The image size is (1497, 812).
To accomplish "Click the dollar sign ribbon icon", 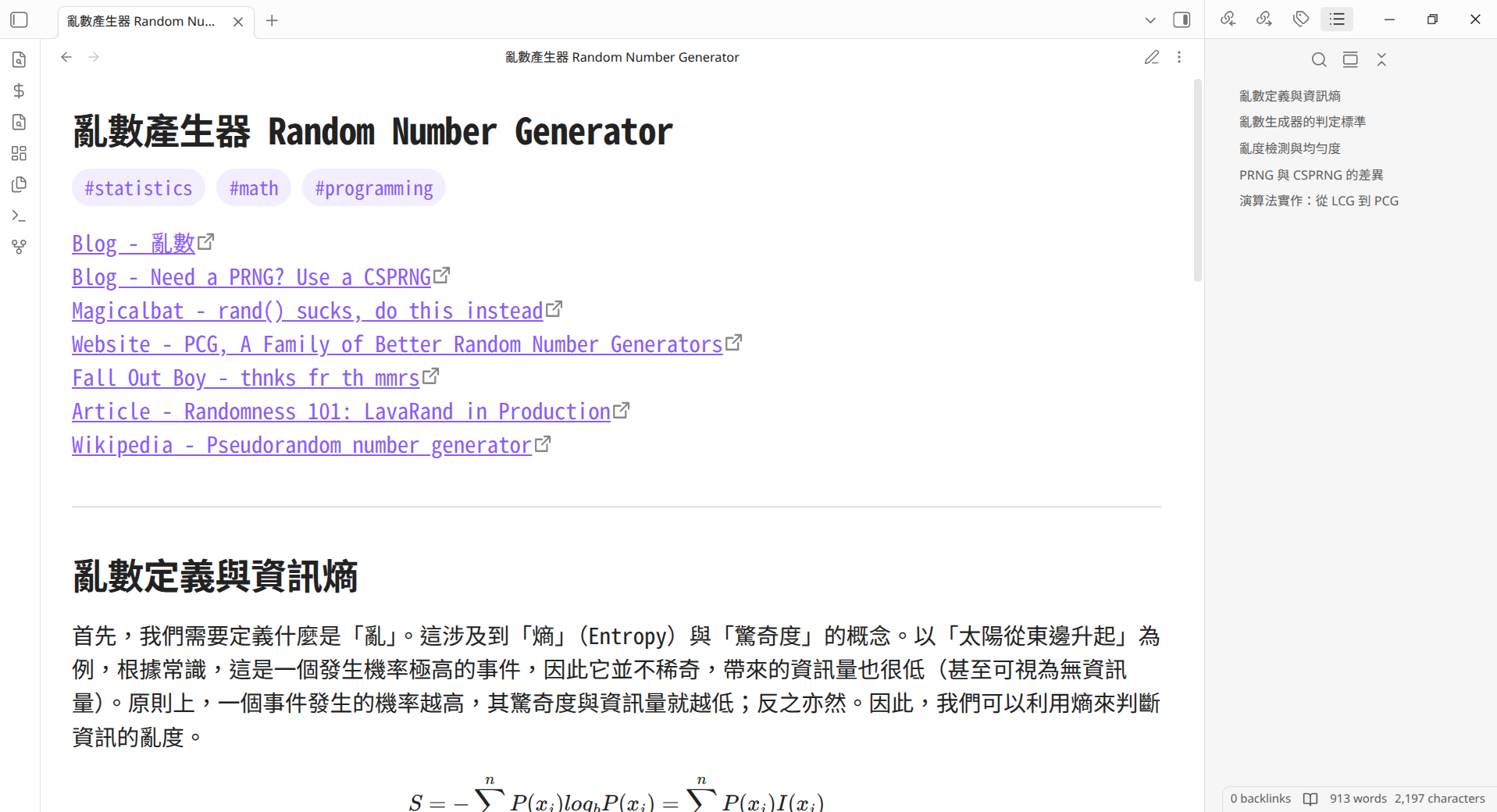I will point(20,91).
